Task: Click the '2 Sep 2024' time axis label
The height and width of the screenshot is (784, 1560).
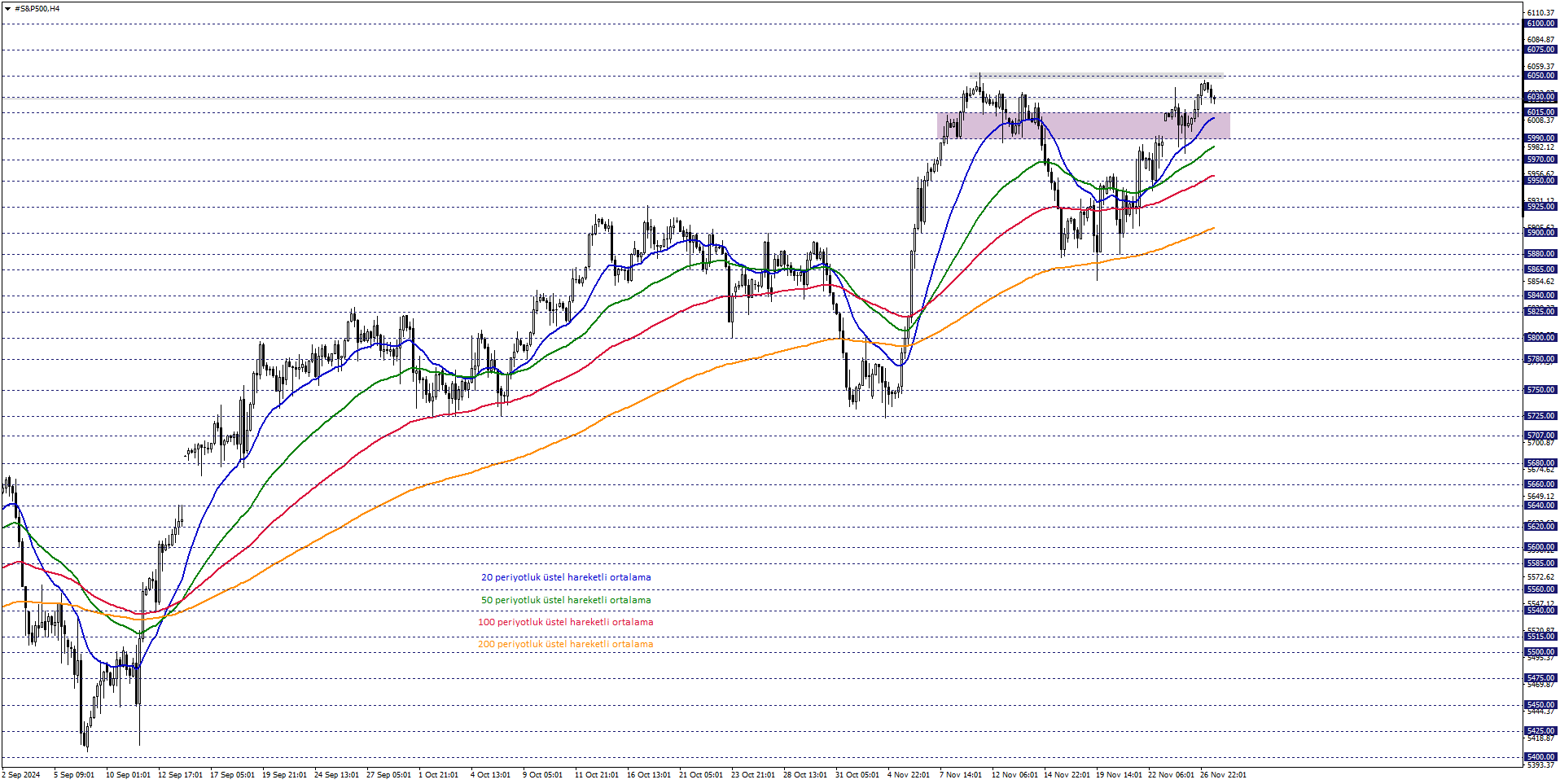Action: pyautogui.click(x=21, y=775)
